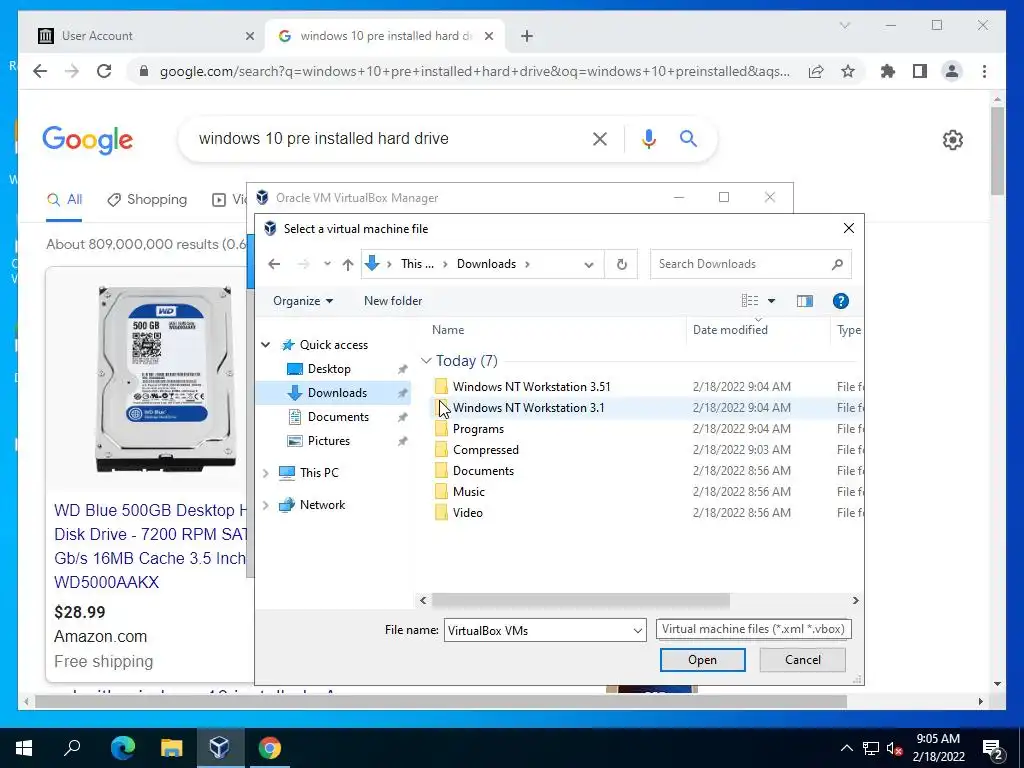This screenshot has width=1024, height=768.
Task: Go up one folder level in dialog
Action: click(347, 264)
